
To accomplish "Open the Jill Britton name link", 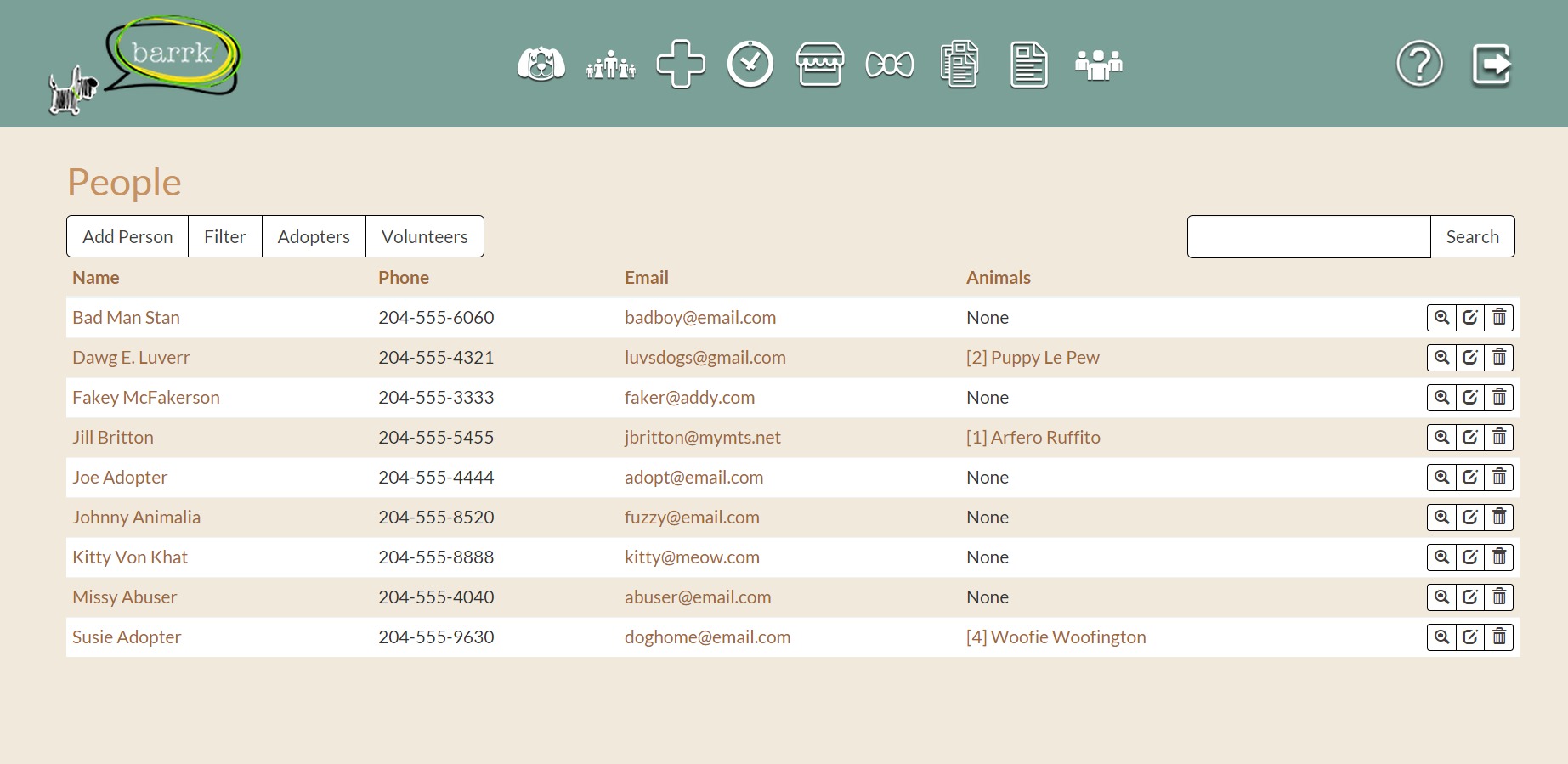I will pos(113,438).
